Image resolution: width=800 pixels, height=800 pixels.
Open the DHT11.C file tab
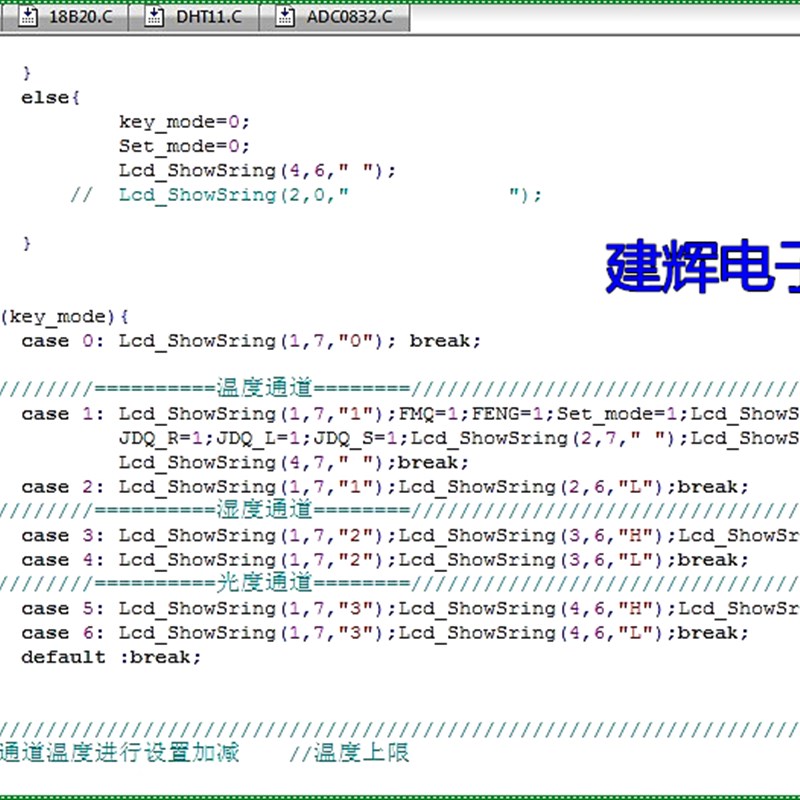click(194, 17)
